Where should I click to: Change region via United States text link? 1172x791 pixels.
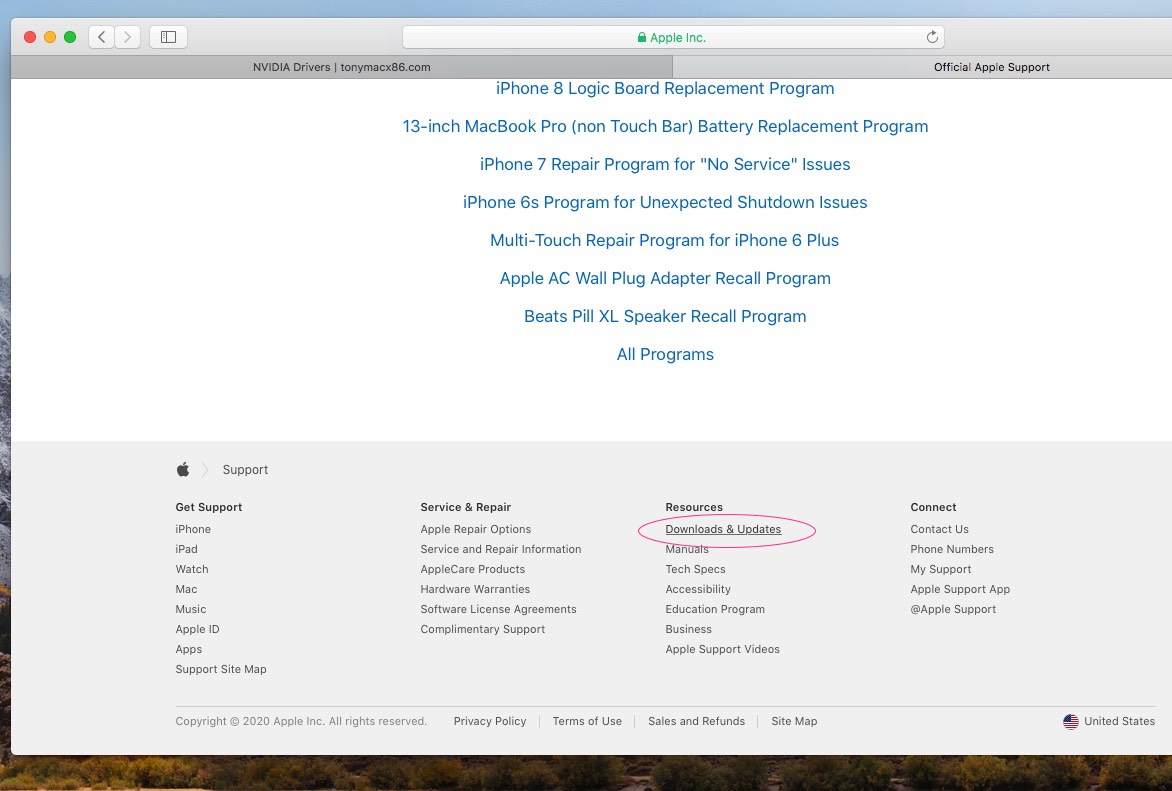point(1119,721)
